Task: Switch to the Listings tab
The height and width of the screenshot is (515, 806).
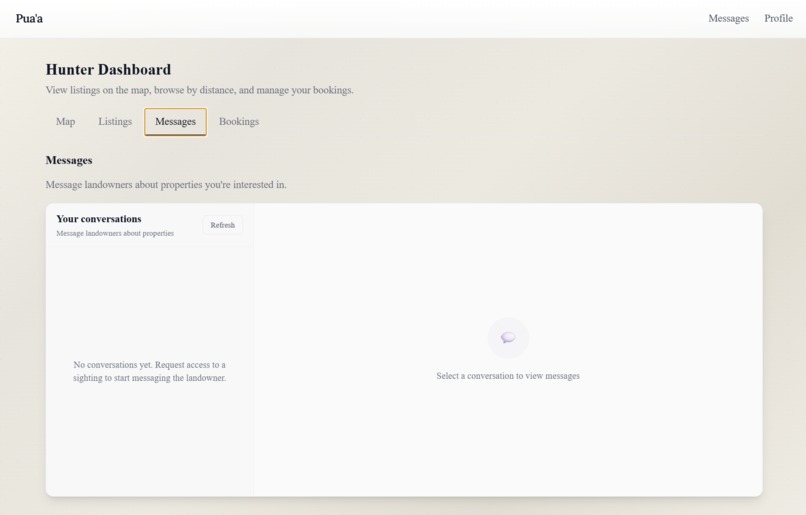Action: tap(115, 122)
